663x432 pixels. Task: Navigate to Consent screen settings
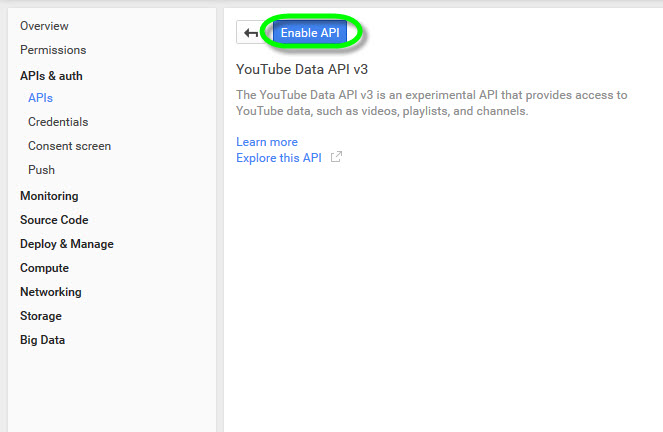coord(69,146)
